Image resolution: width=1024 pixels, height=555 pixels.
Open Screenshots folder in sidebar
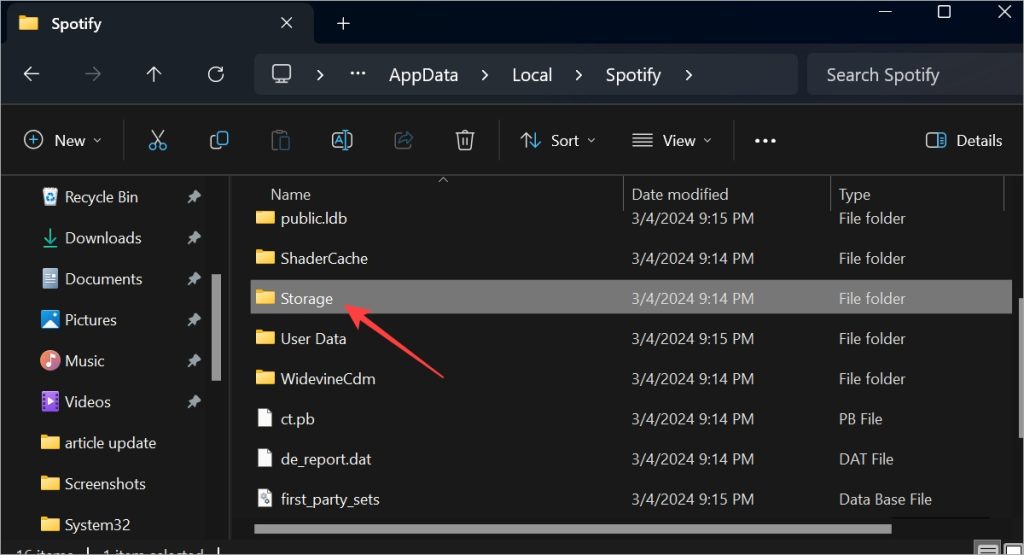104,484
